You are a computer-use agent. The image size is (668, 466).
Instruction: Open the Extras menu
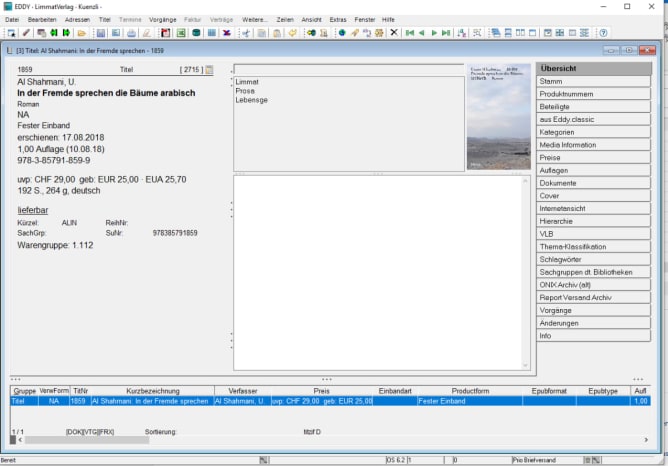[x=338, y=20]
